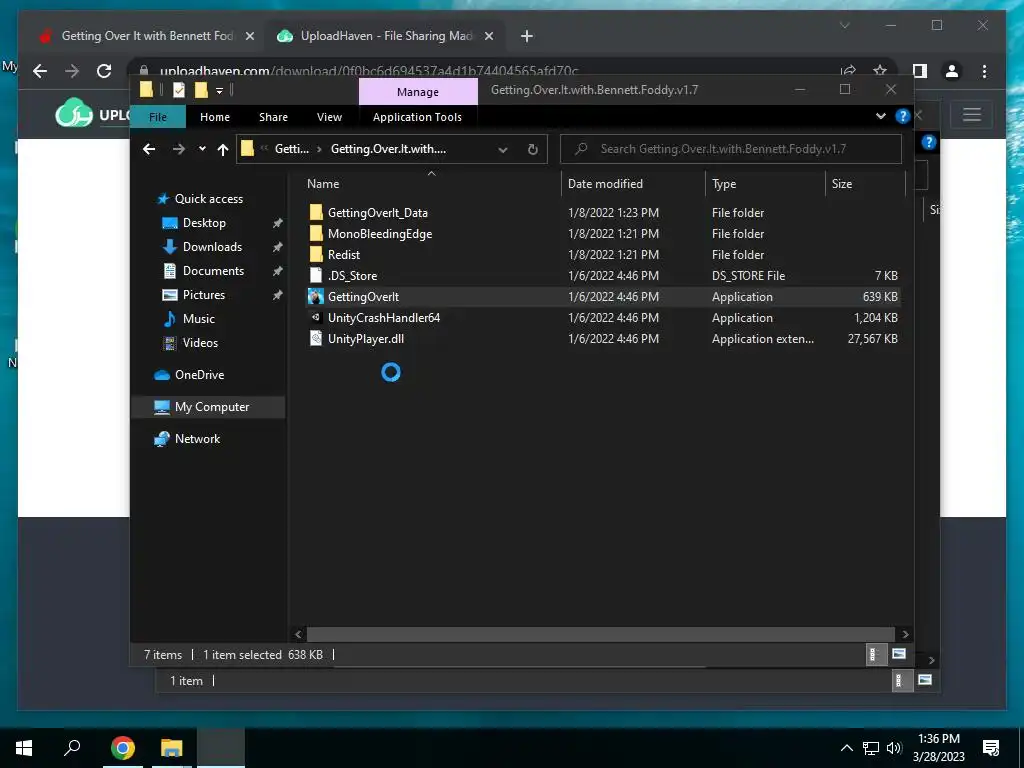Open Chrome profile menu
1024x768 pixels.
952,71
